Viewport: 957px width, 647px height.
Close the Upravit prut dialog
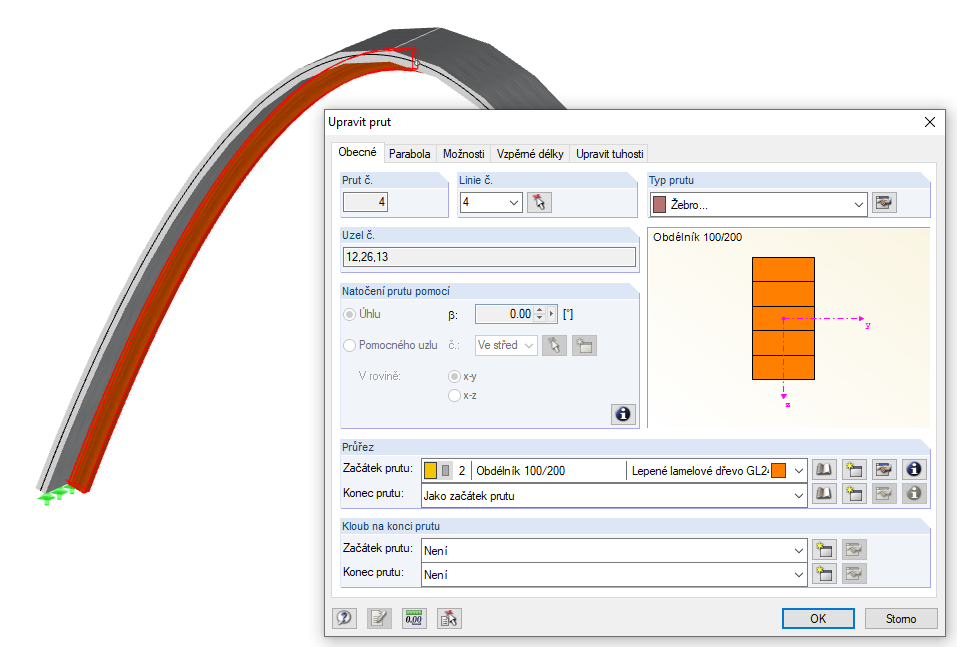[930, 122]
